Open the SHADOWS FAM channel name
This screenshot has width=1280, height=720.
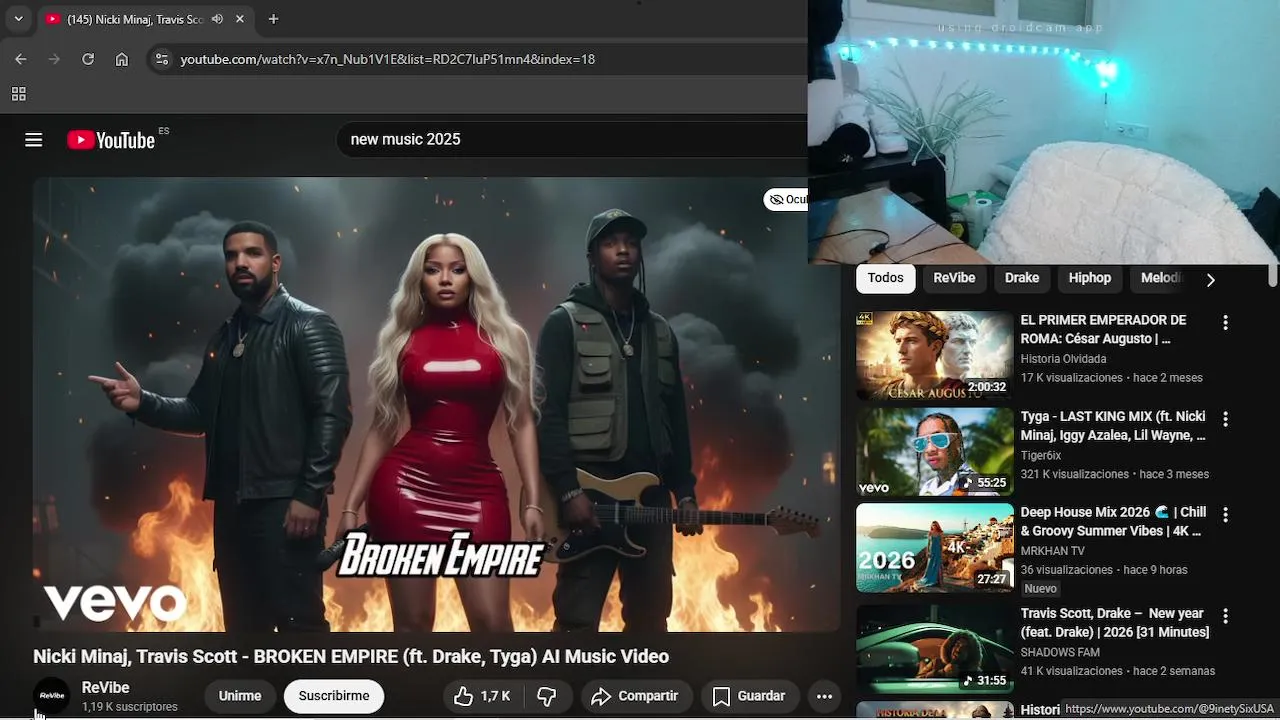[1060, 652]
